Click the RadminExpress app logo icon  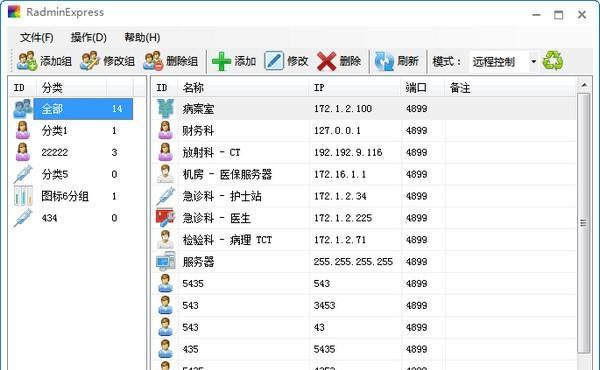tap(14, 11)
